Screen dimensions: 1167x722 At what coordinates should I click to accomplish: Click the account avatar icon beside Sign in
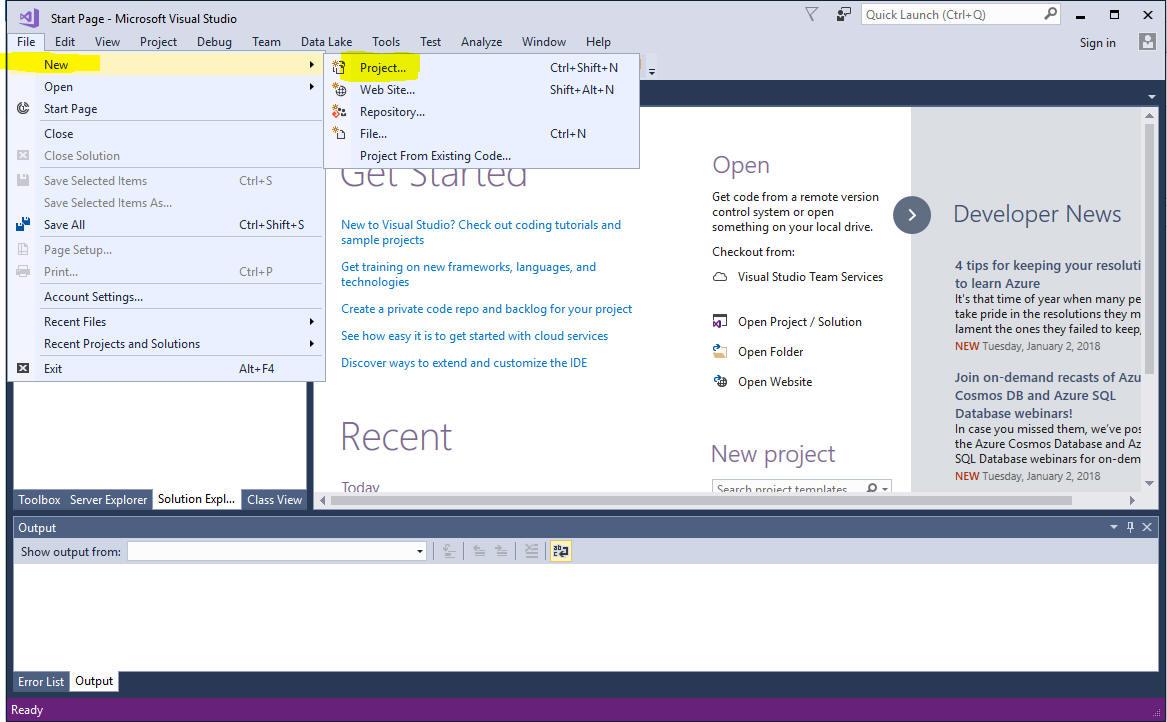click(x=1147, y=42)
